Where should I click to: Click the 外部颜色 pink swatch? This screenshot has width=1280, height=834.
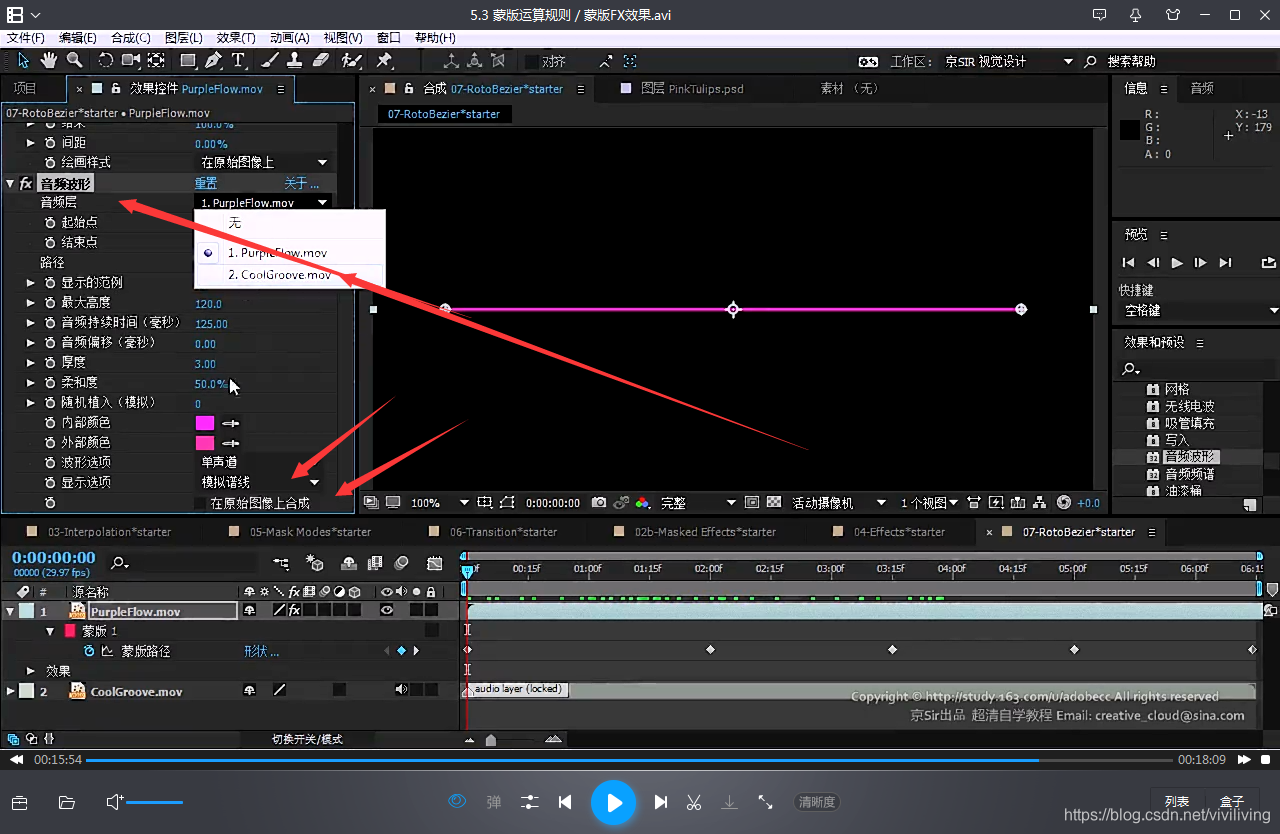205,443
